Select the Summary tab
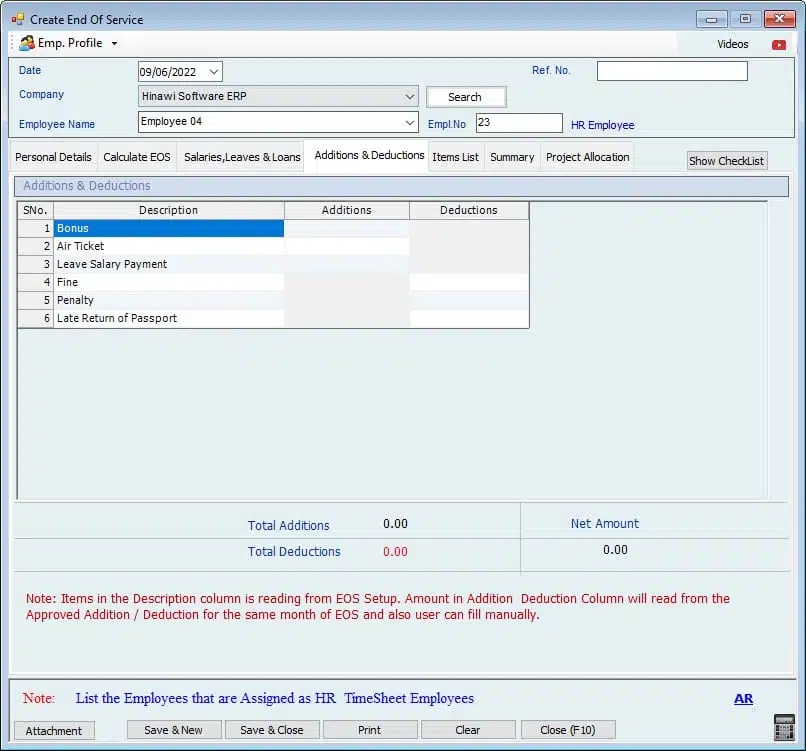Screen dimensions: 806x751 (x=512, y=157)
